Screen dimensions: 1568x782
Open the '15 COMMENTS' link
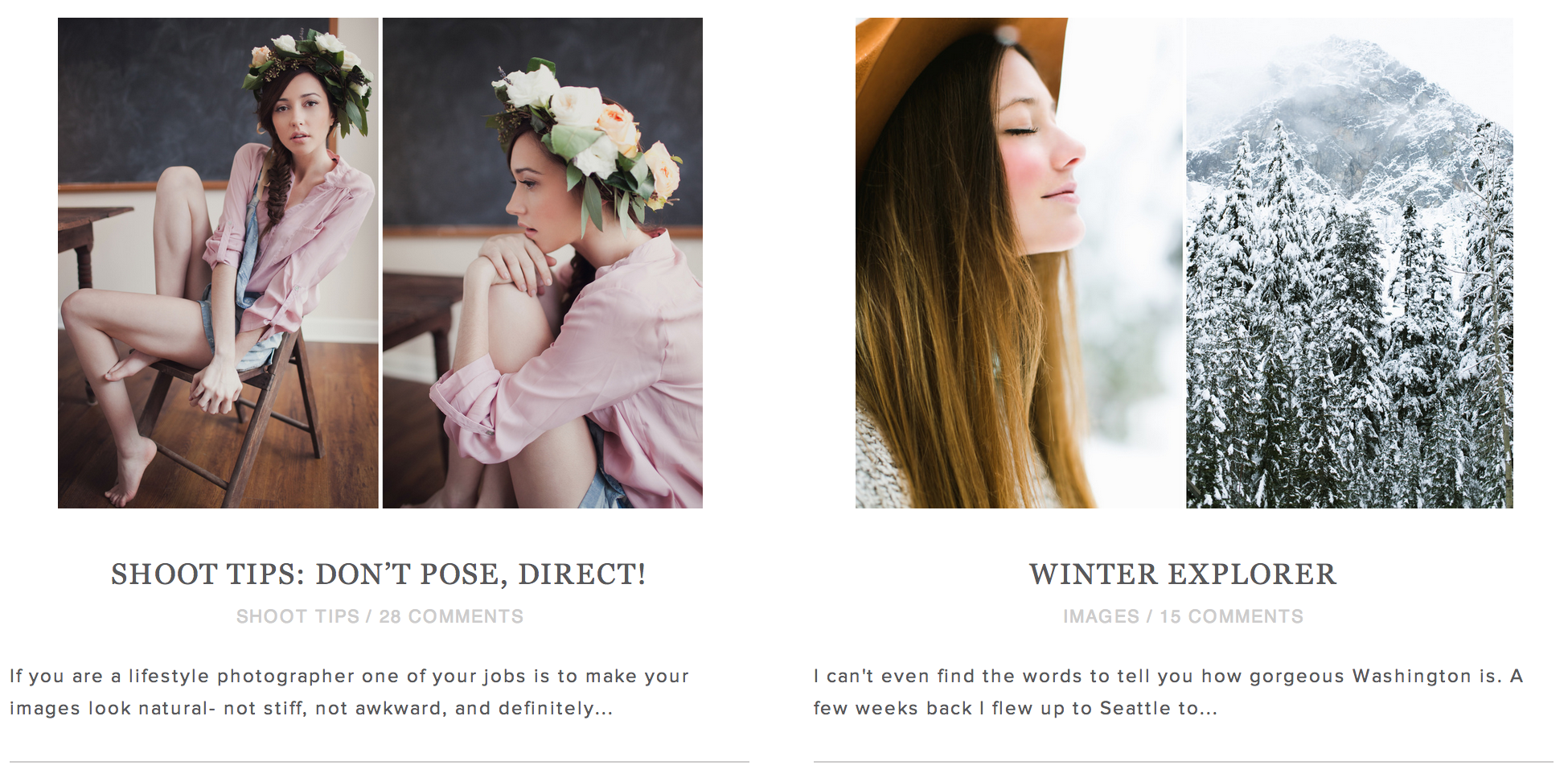point(1231,616)
